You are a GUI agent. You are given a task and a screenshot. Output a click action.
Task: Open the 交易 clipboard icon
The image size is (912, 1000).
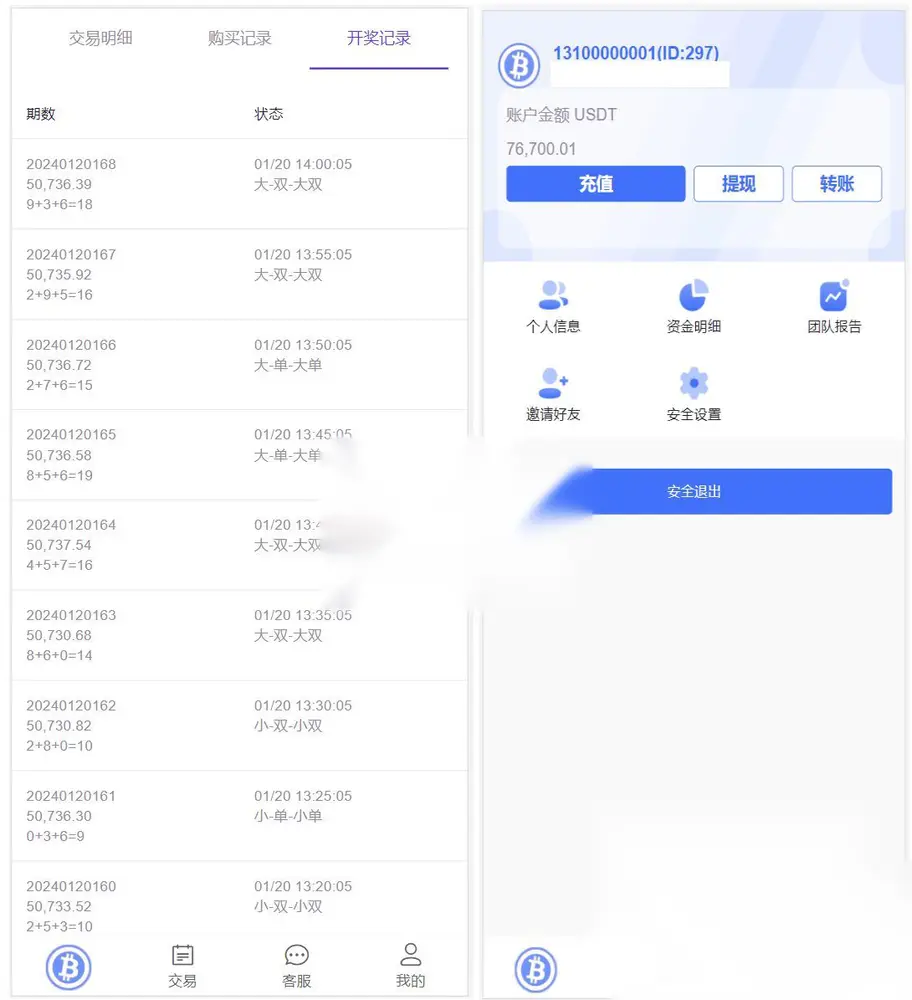[x=182, y=955]
